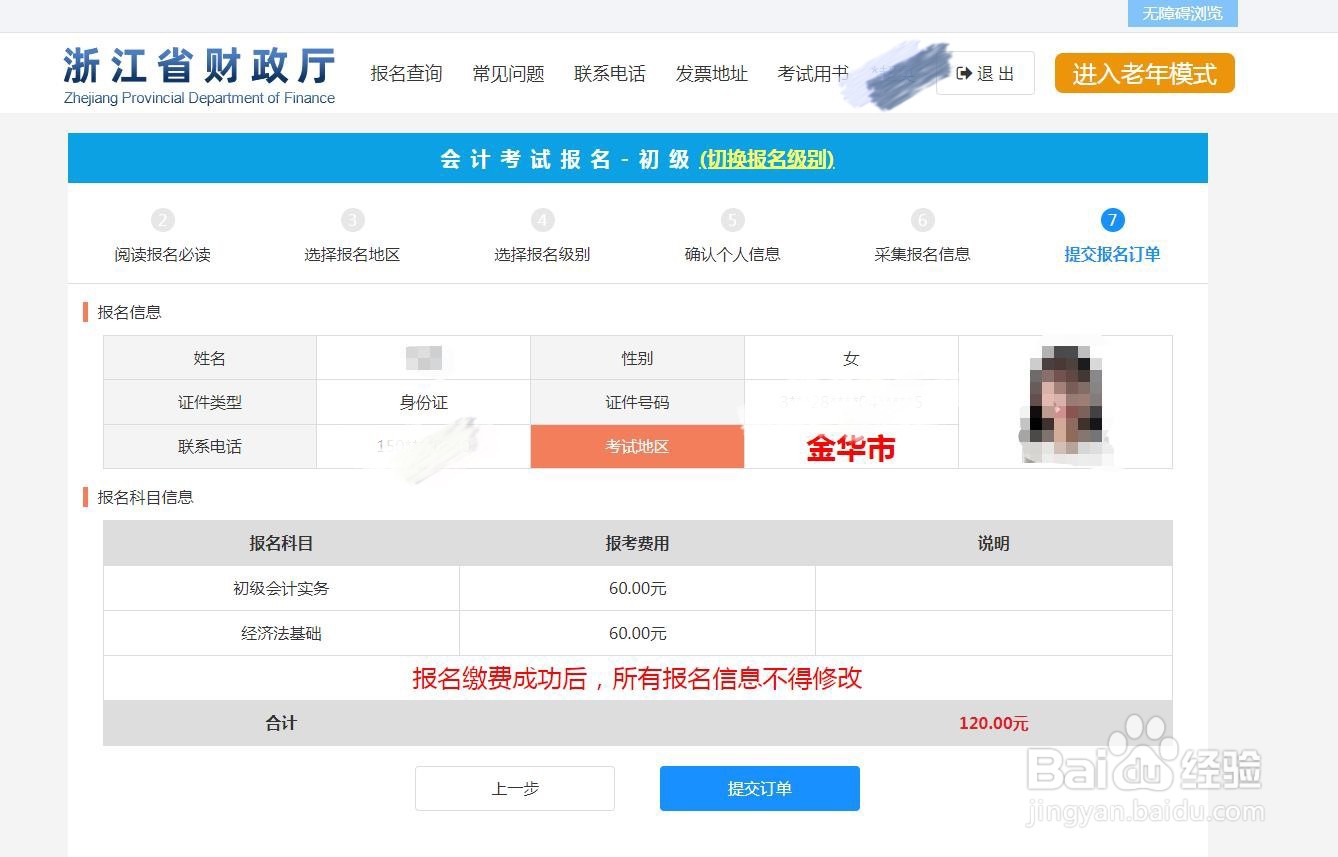Click the applicant photo thumbnail
Screen dimensions: 1338x857
point(1065,401)
